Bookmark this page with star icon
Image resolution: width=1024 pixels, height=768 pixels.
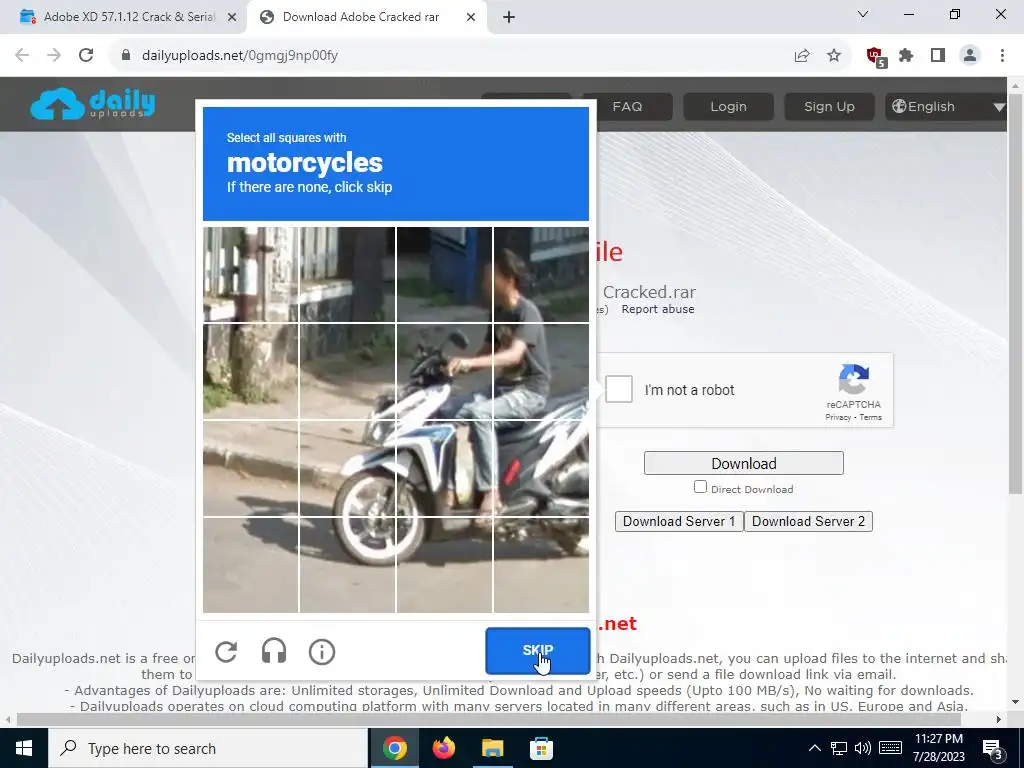[x=834, y=56]
